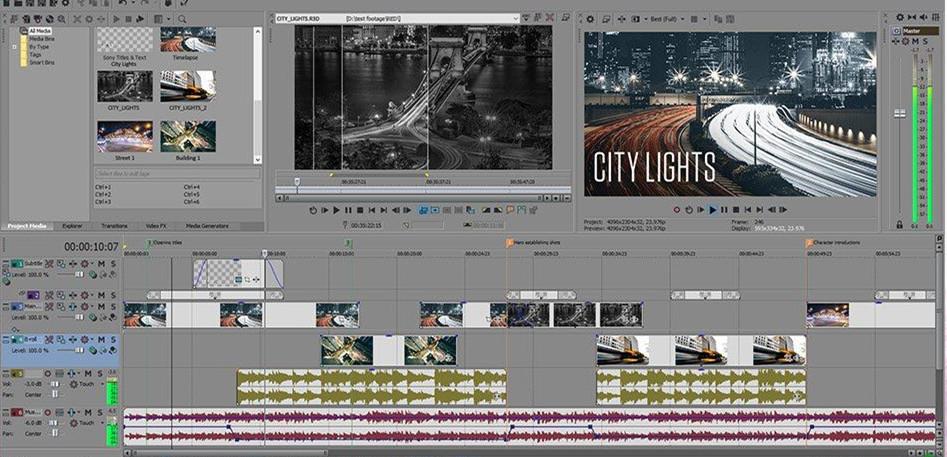The image size is (947, 457).
Task: Click the Music track Vol slider
Action: tap(53, 423)
